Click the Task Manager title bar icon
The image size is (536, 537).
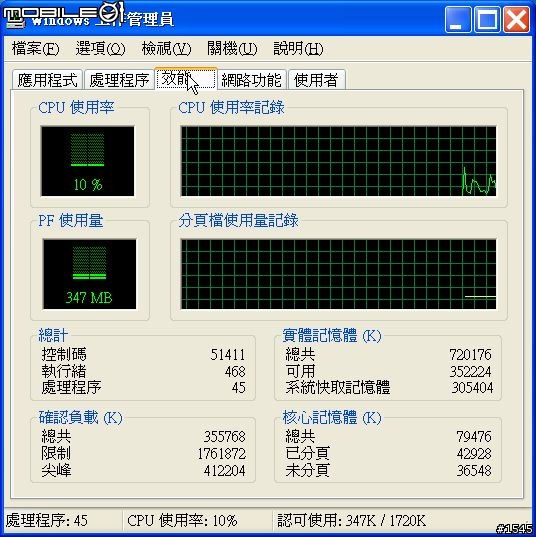point(13,17)
